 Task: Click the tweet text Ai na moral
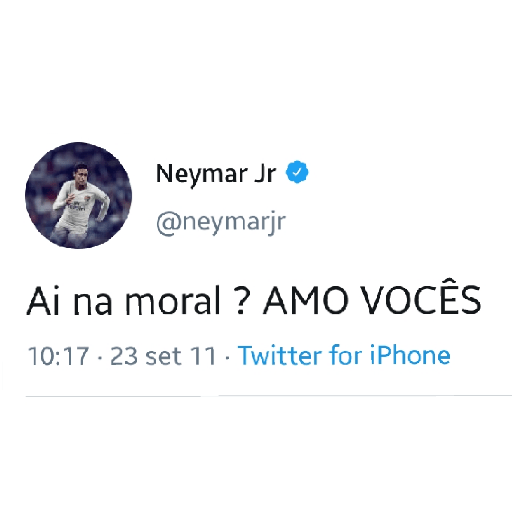click(x=124, y=300)
